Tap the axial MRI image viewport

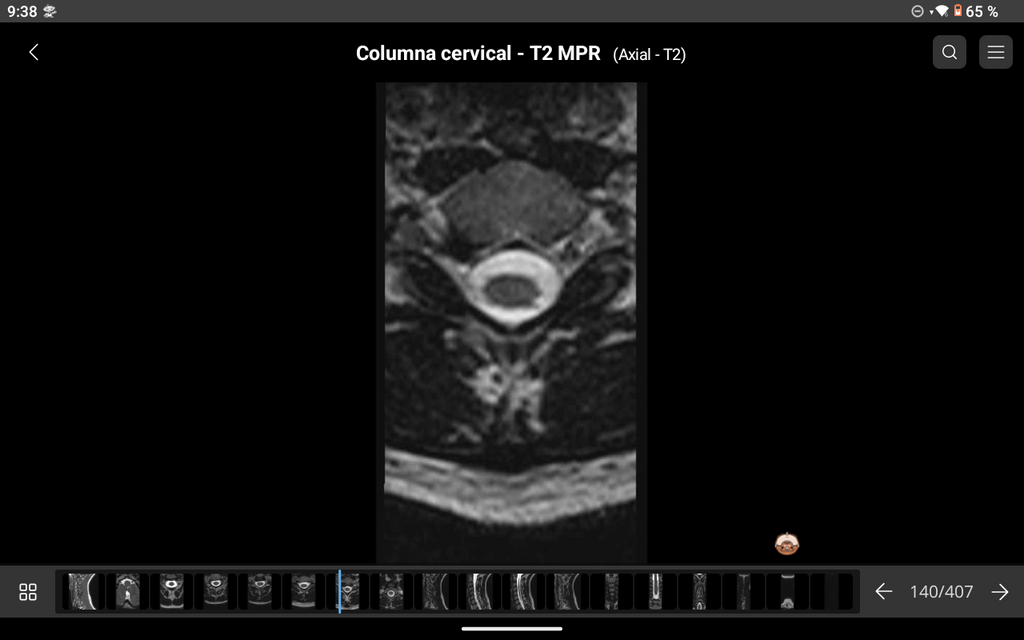pos(511,322)
